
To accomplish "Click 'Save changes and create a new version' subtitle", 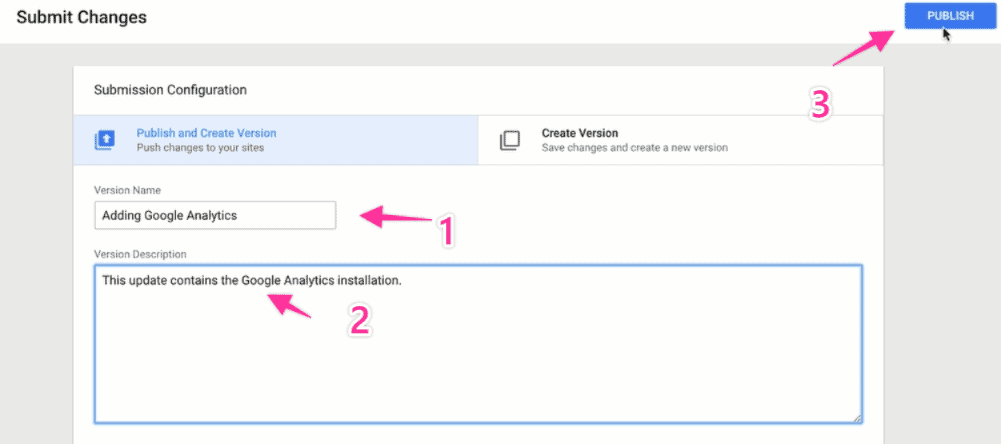I will (635, 148).
